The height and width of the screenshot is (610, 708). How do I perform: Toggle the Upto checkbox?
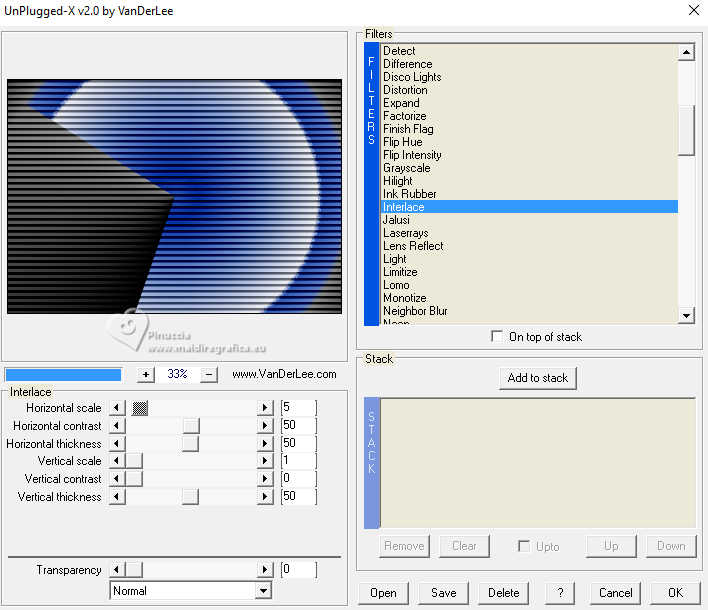click(x=524, y=546)
